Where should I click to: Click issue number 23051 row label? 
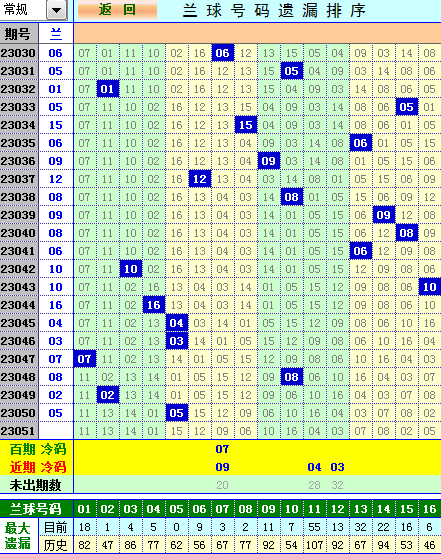point(18,431)
